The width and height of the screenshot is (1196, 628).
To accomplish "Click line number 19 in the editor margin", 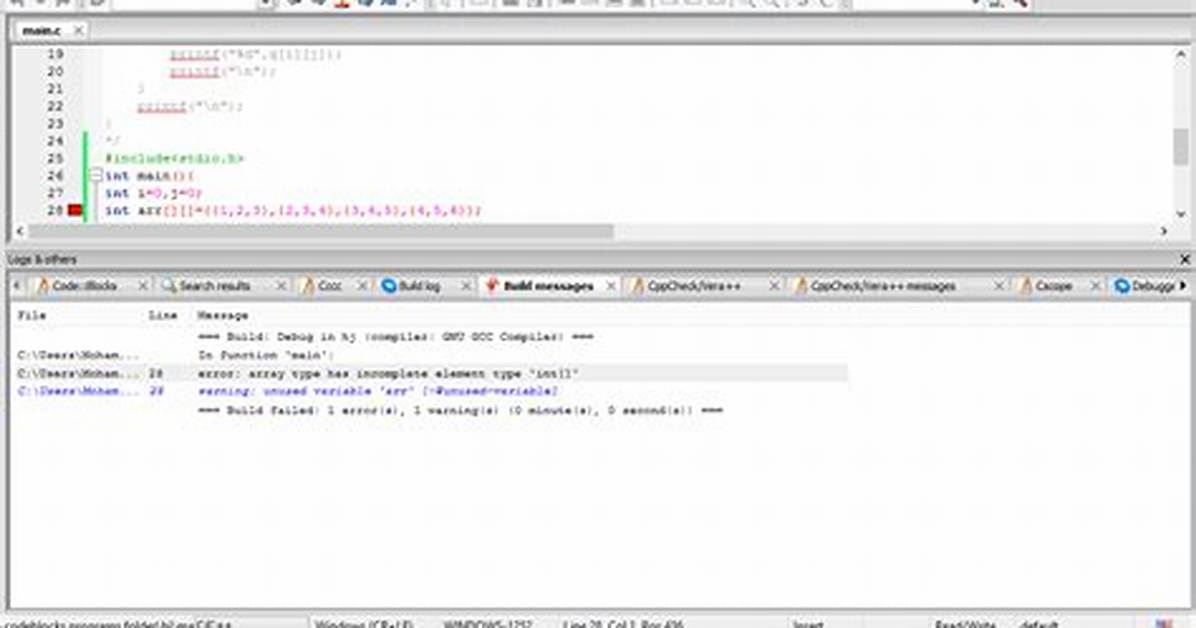I will (x=55, y=54).
